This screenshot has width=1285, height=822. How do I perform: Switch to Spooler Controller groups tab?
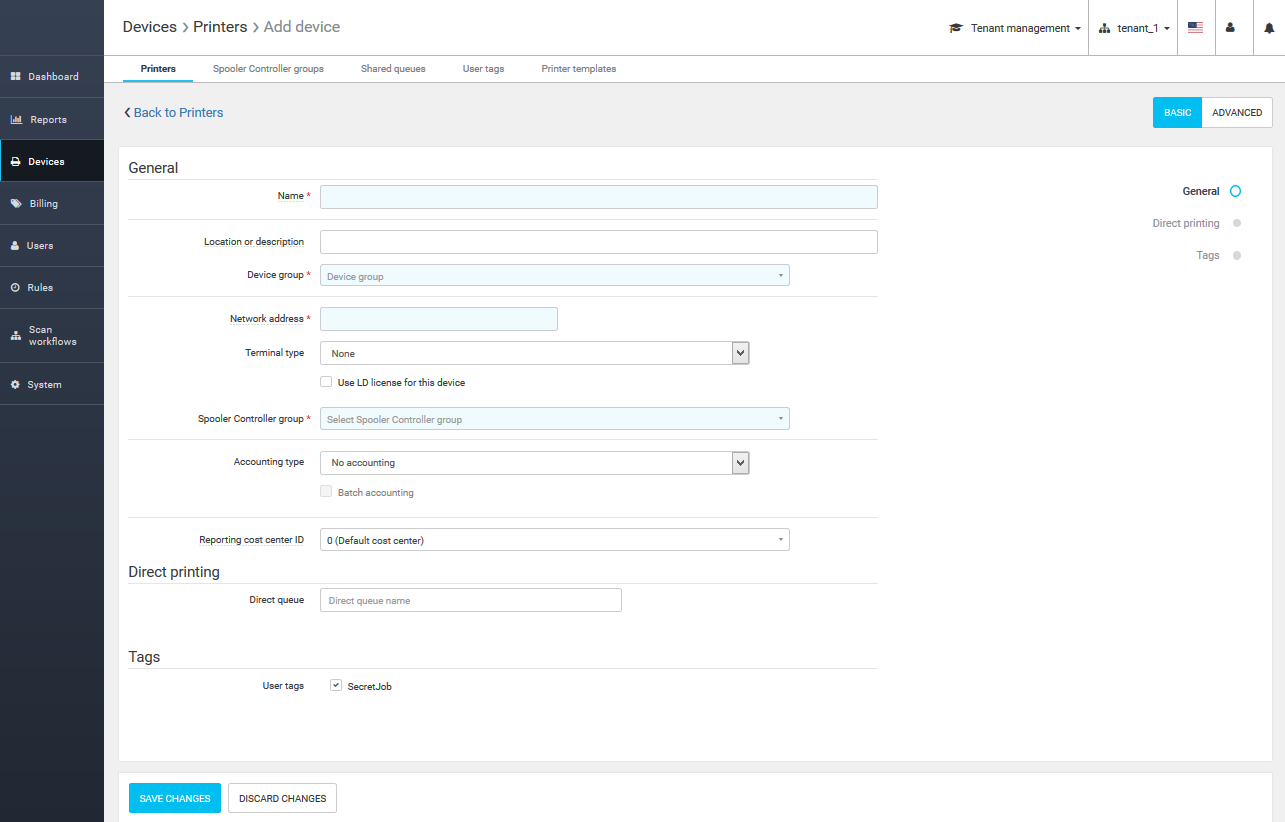268,69
